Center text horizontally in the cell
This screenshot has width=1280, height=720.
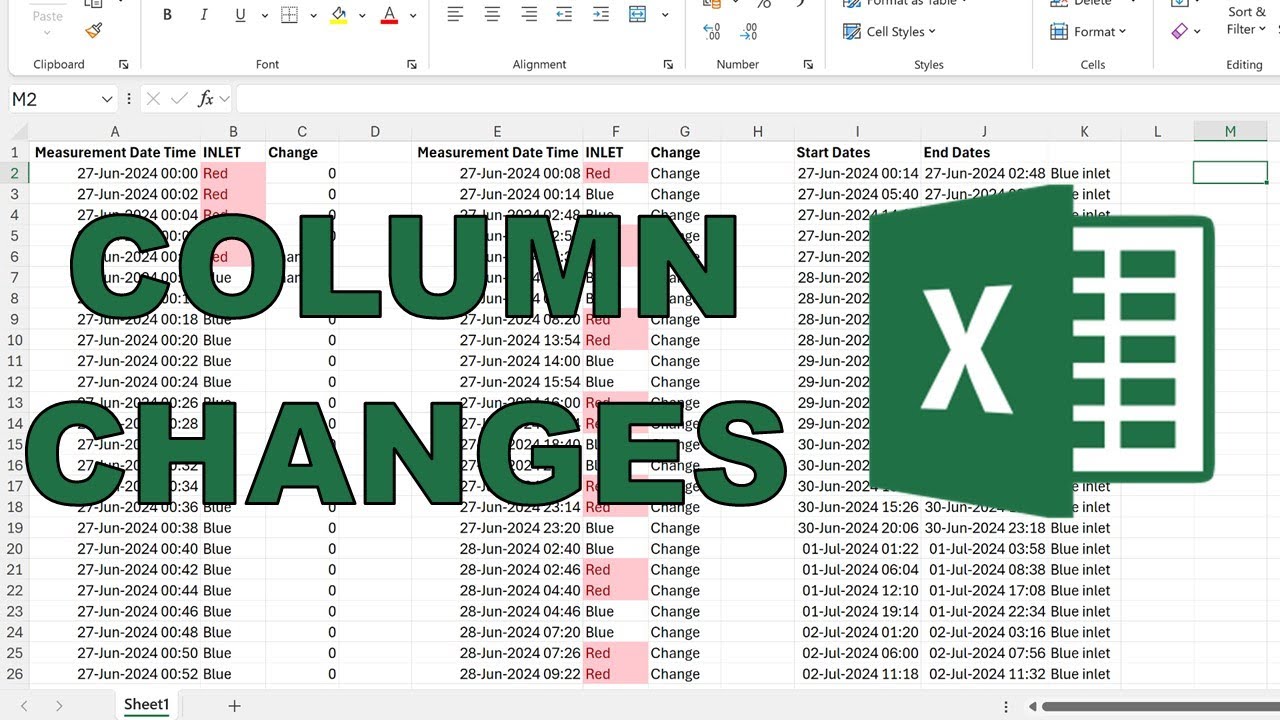click(492, 14)
